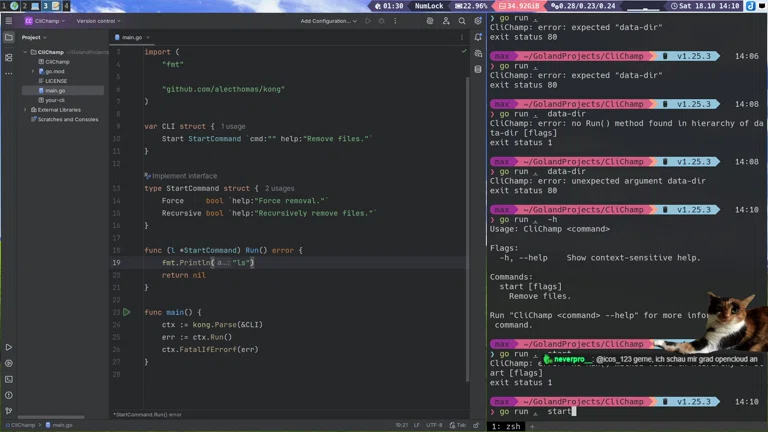The height and width of the screenshot is (432, 768).
Task: Select the your-cli file
Action: 51,100
